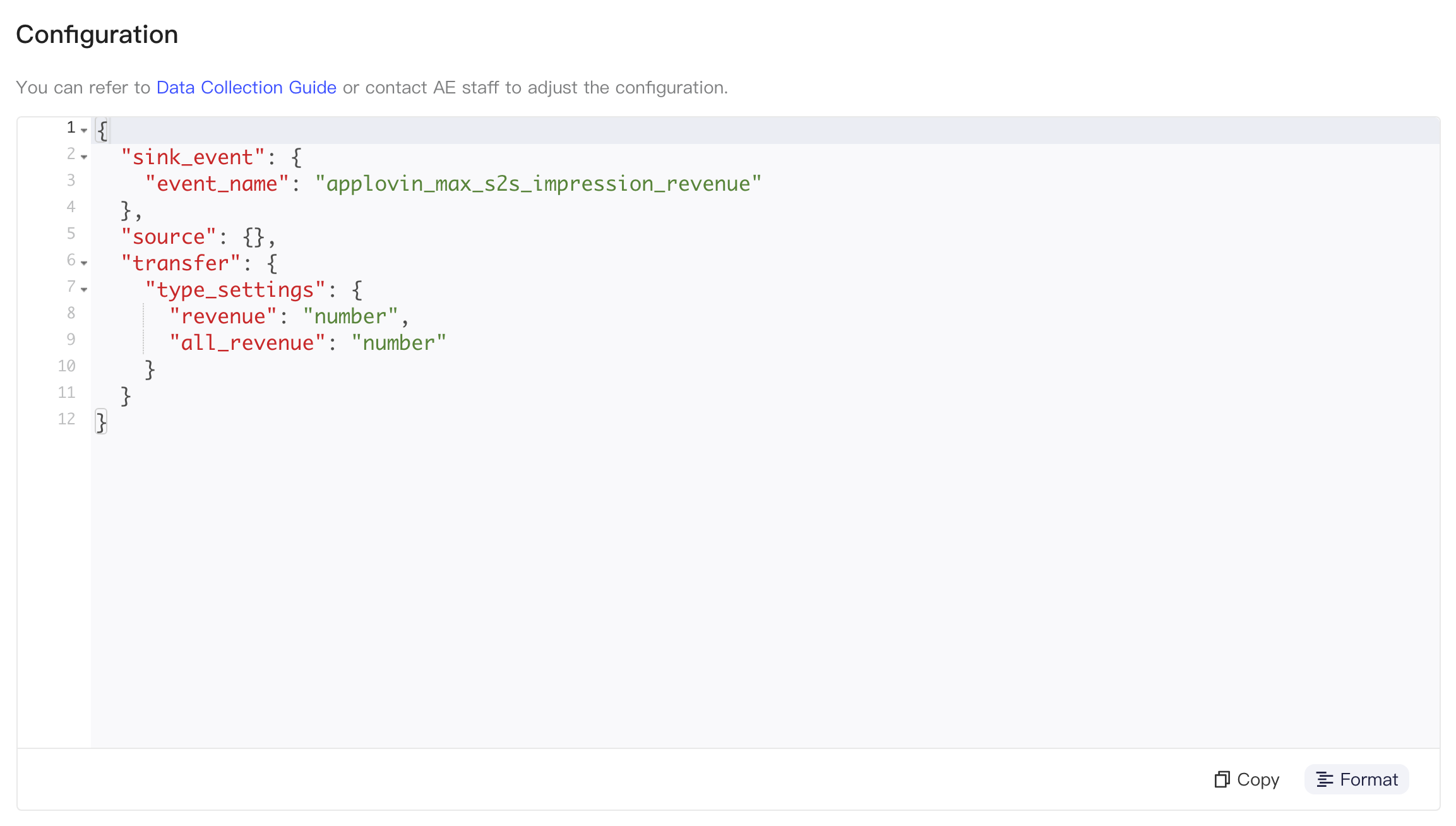Image resolution: width=1456 pixels, height=826 pixels.
Task: Click the empty braces after "source"
Action: pos(253,237)
